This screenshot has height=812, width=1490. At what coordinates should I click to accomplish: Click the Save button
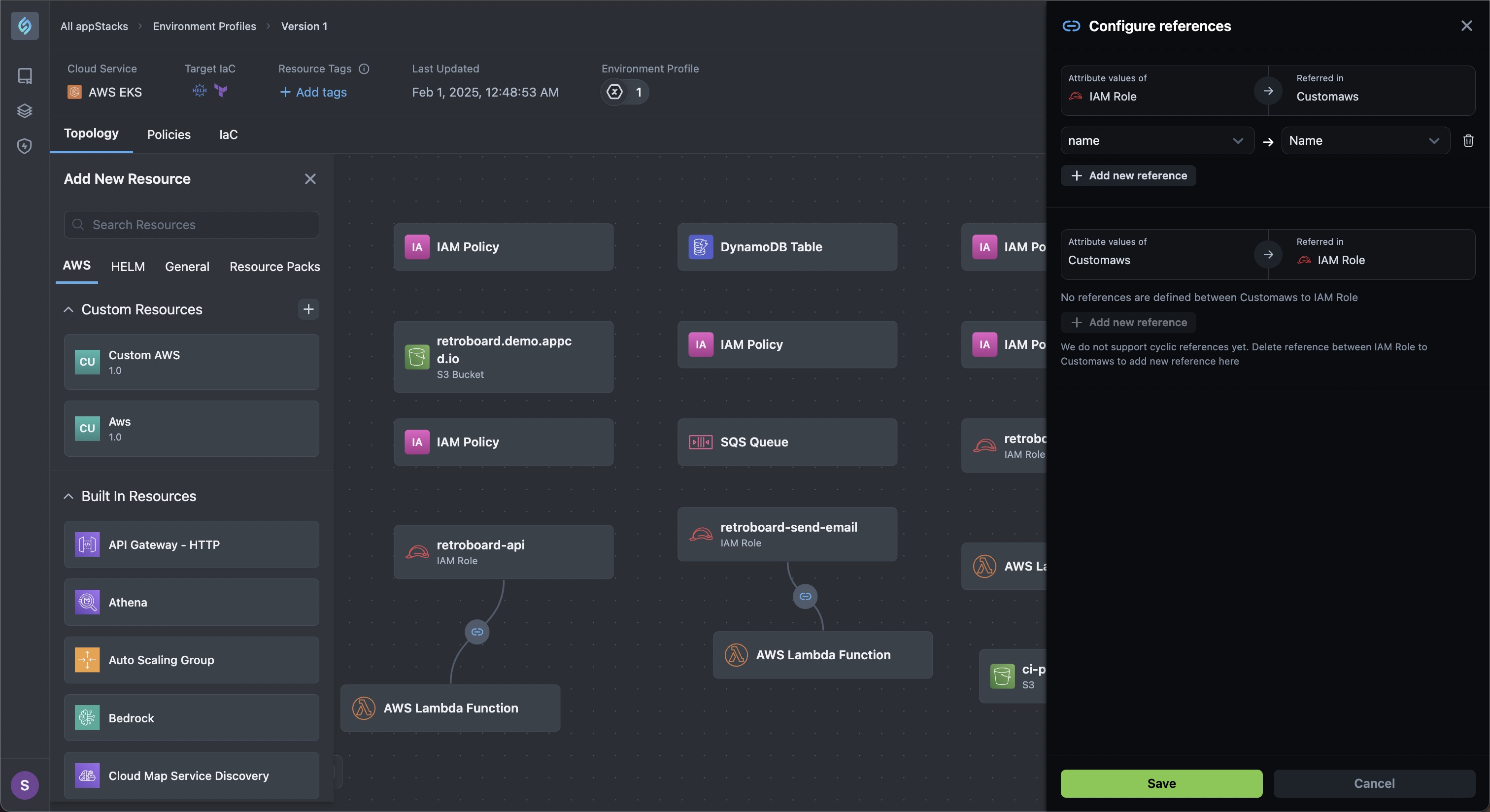click(1161, 783)
